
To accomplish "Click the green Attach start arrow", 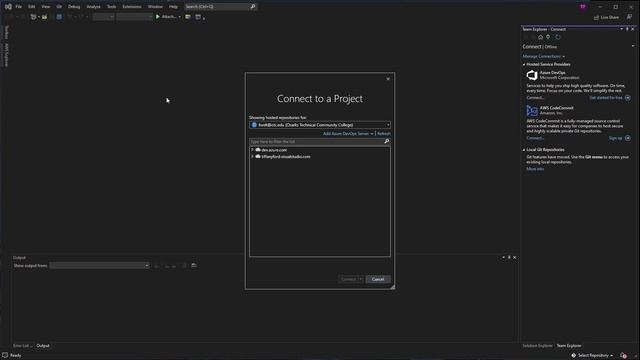I will (x=158, y=17).
